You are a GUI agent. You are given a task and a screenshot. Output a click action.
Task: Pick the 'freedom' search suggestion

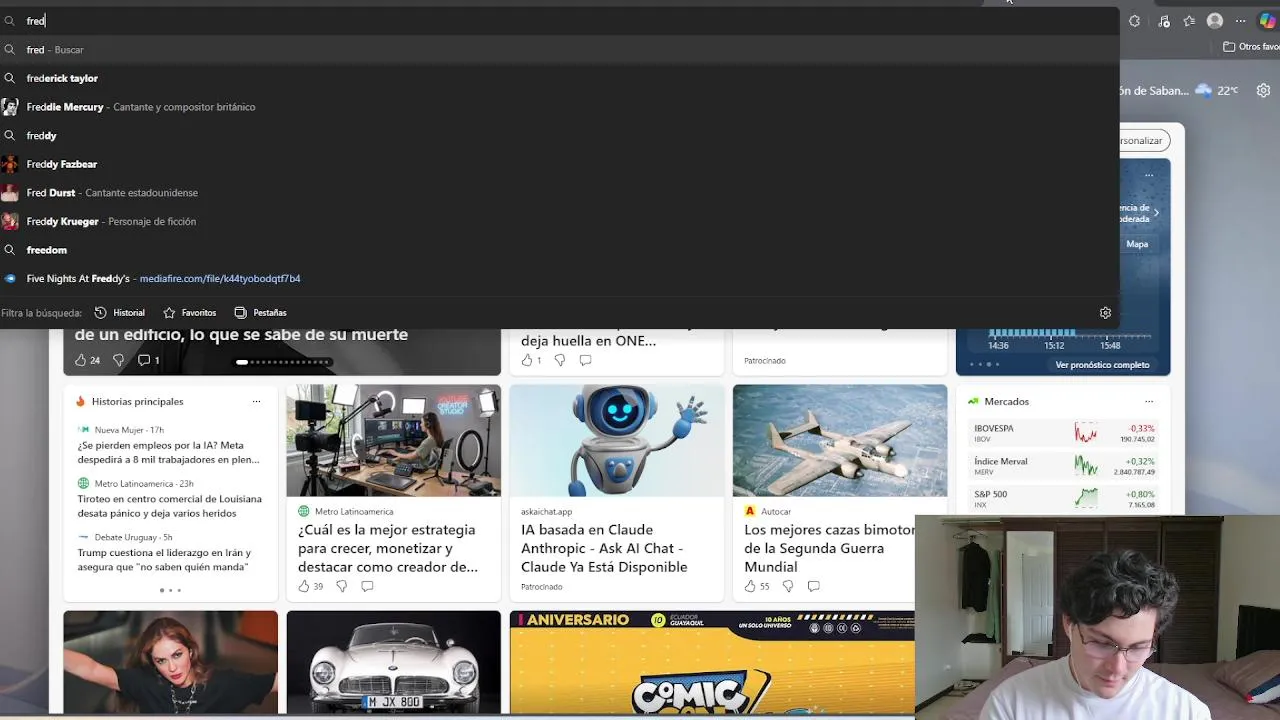tap(560, 250)
